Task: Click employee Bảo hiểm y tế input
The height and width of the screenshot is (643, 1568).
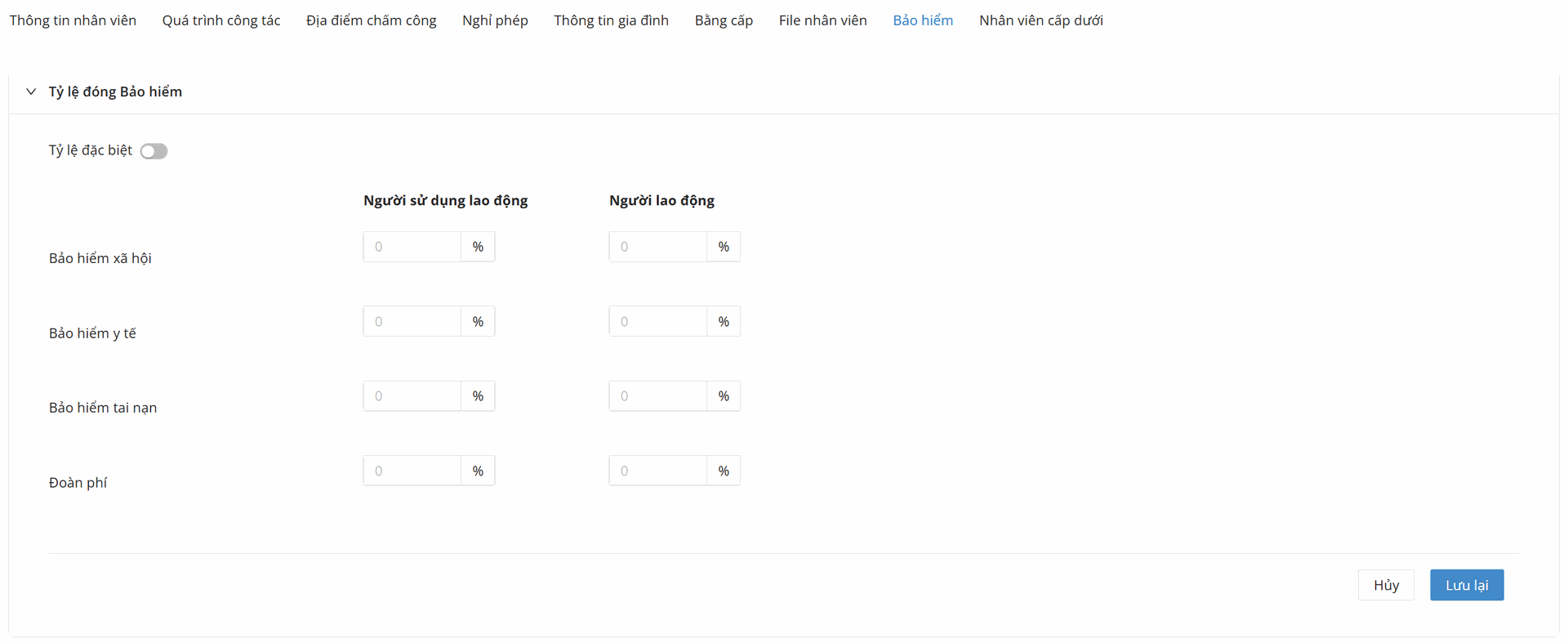Action: click(x=658, y=322)
